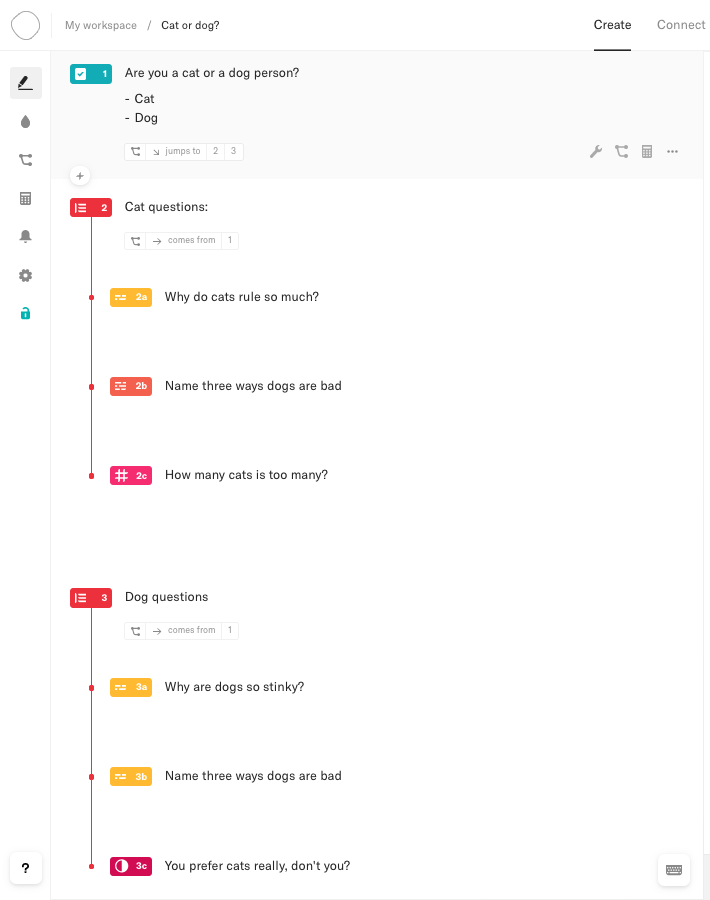
Task: Click the logic jump icon in 'jumps to' box
Action: coord(135,152)
